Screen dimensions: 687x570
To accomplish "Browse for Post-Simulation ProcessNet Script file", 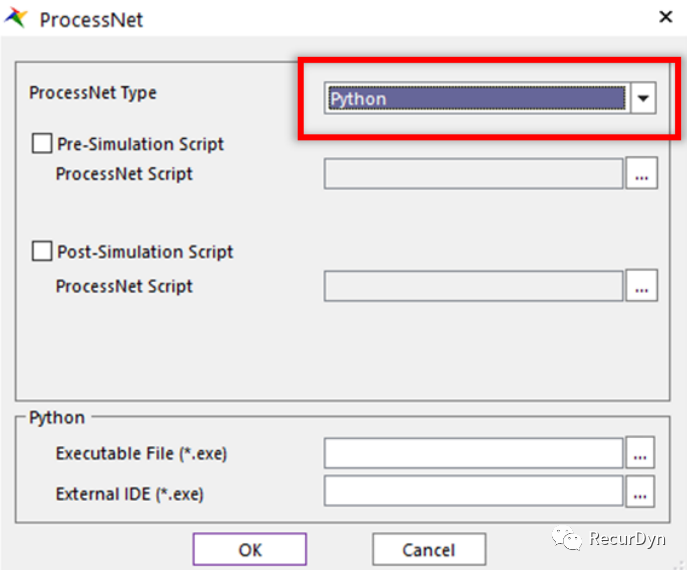I will click(641, 287).
